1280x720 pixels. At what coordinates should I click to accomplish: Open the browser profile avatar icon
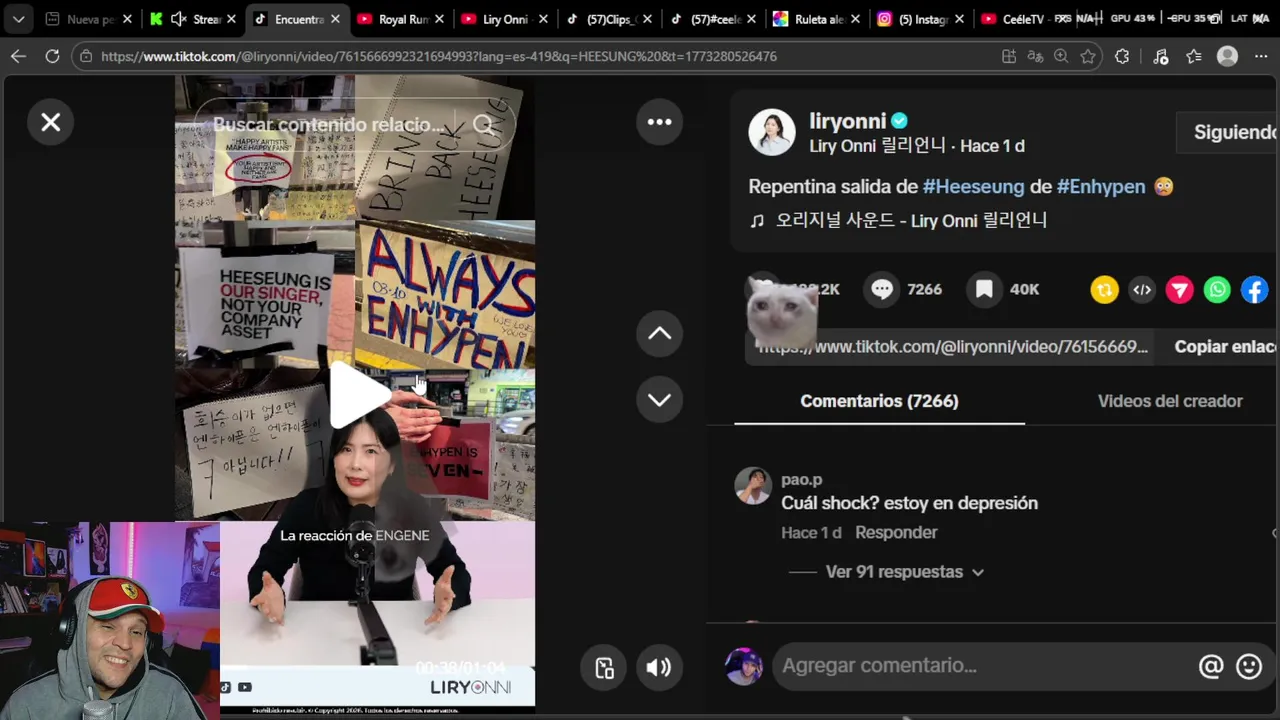pos(1227,57)
